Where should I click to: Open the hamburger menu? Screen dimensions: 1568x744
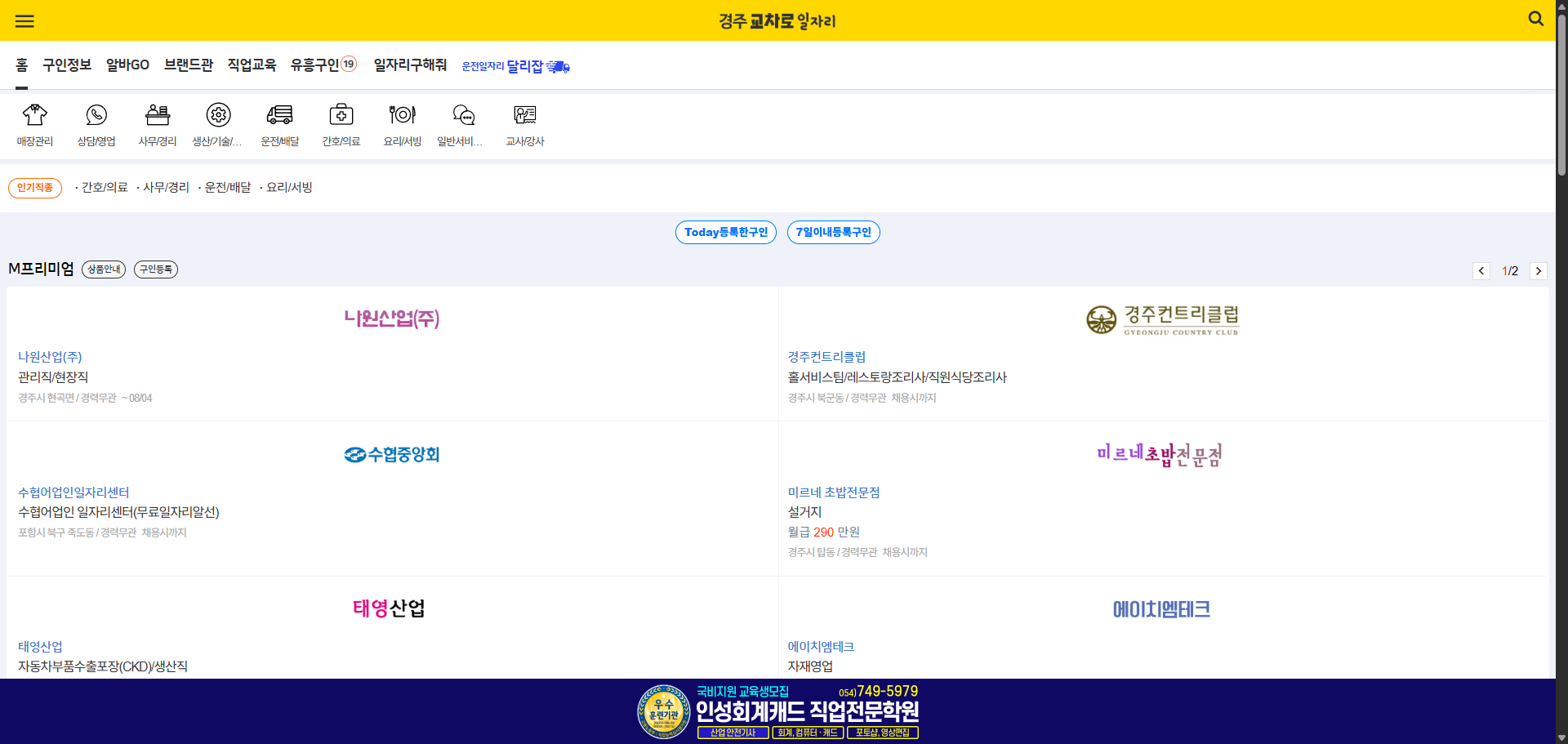[x=24, y=20]
